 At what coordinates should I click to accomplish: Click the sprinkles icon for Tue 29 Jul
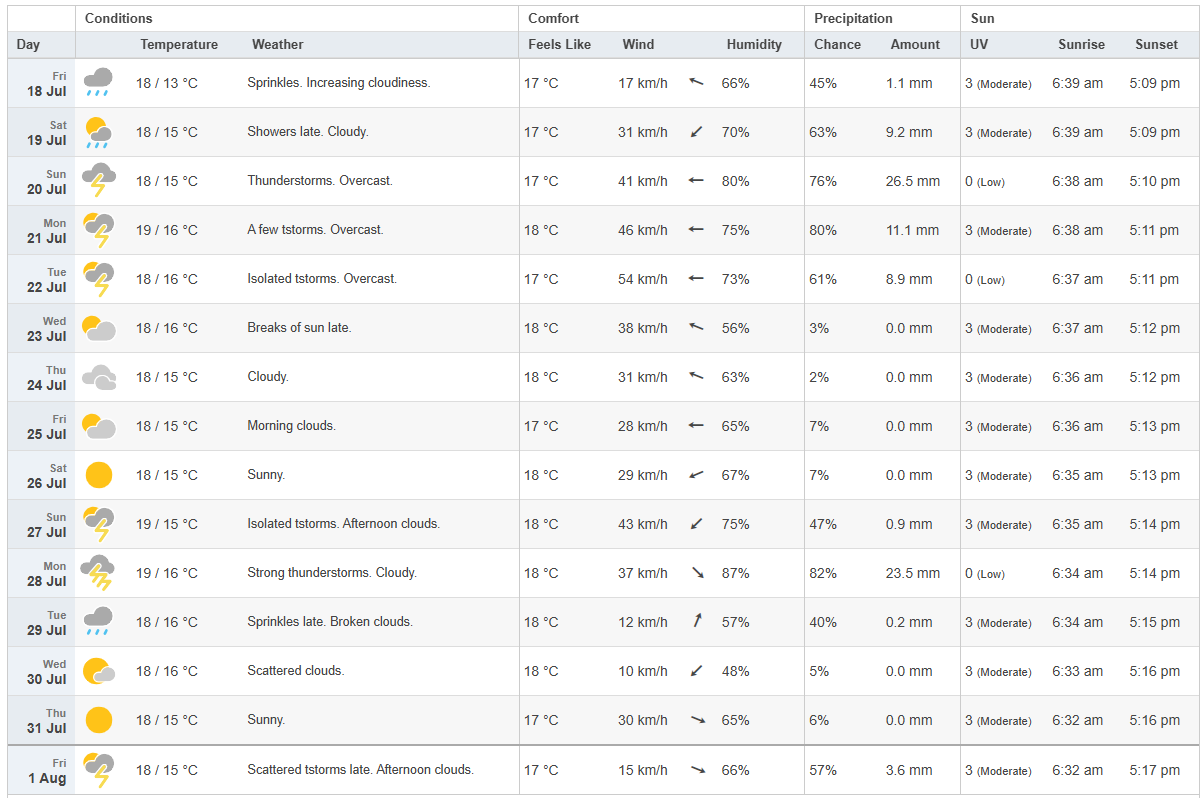[98, 621]
